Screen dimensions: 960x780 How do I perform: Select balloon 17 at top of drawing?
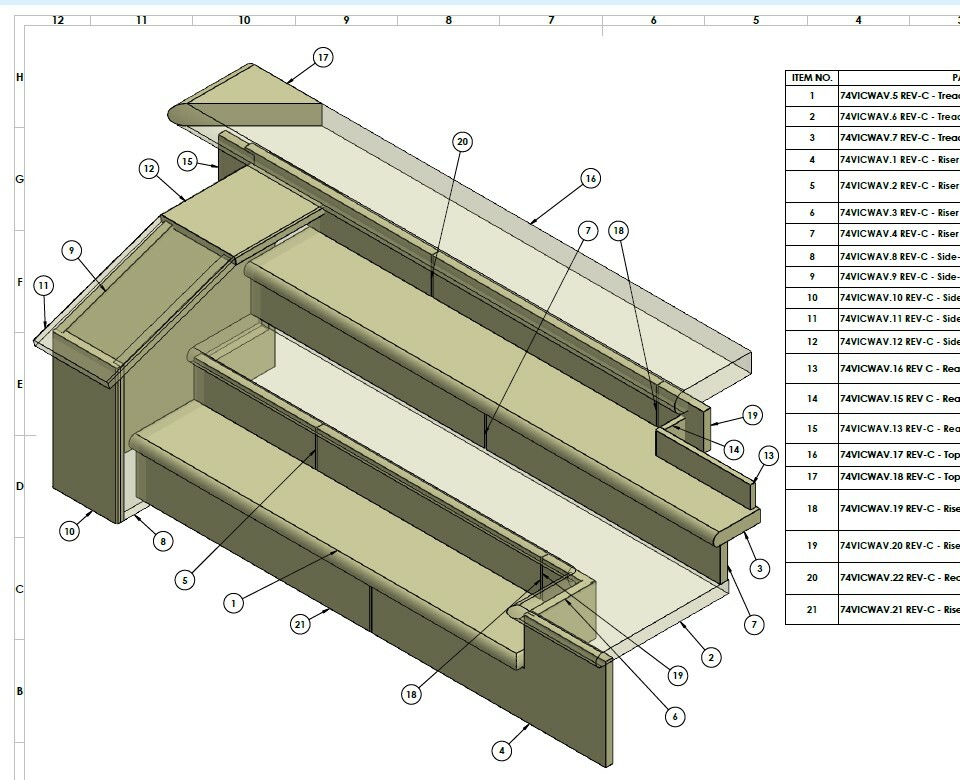pyautogui.click(x=323, y=58)
